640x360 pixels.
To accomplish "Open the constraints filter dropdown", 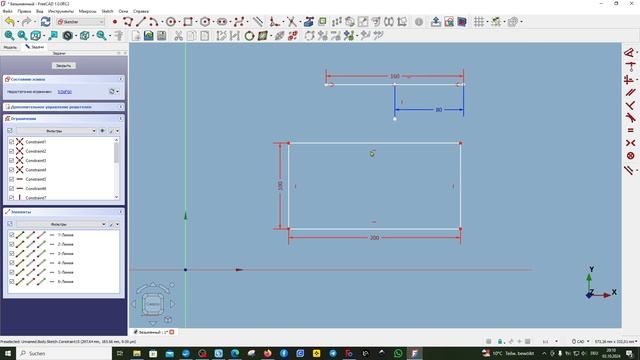I will pyautogui.click(x=56, y=131).
